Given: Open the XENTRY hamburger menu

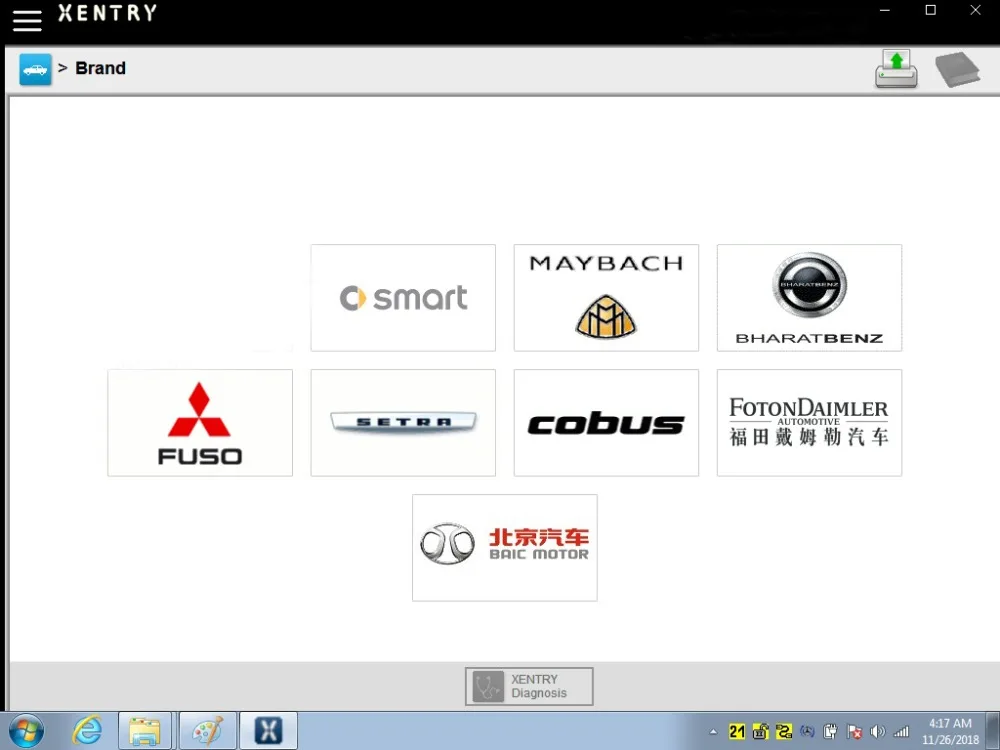Looking at the screenshot, I should [x=27, y=20].
